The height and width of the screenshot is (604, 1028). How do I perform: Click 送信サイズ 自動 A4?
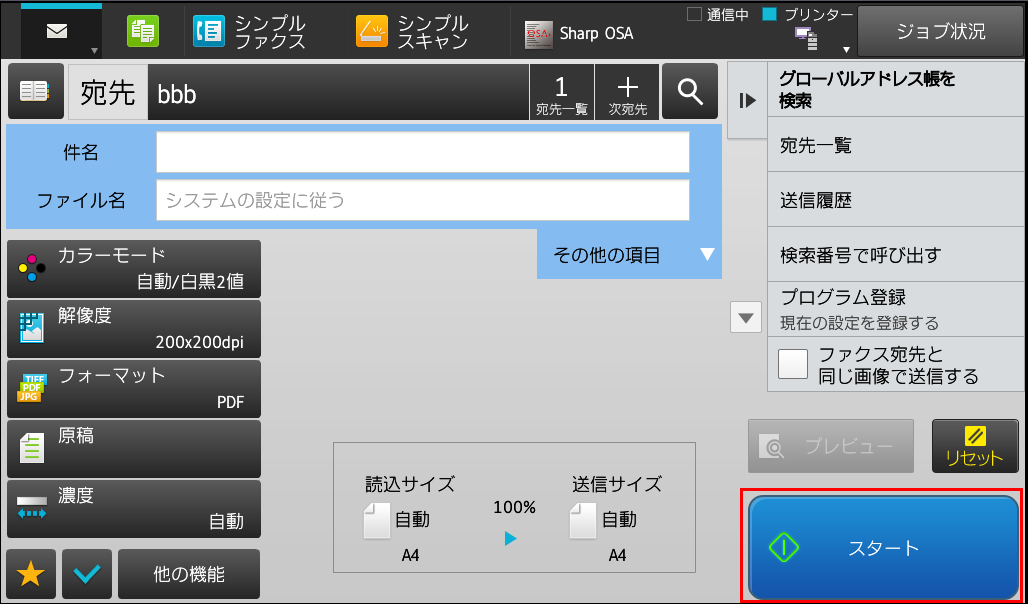617,517
